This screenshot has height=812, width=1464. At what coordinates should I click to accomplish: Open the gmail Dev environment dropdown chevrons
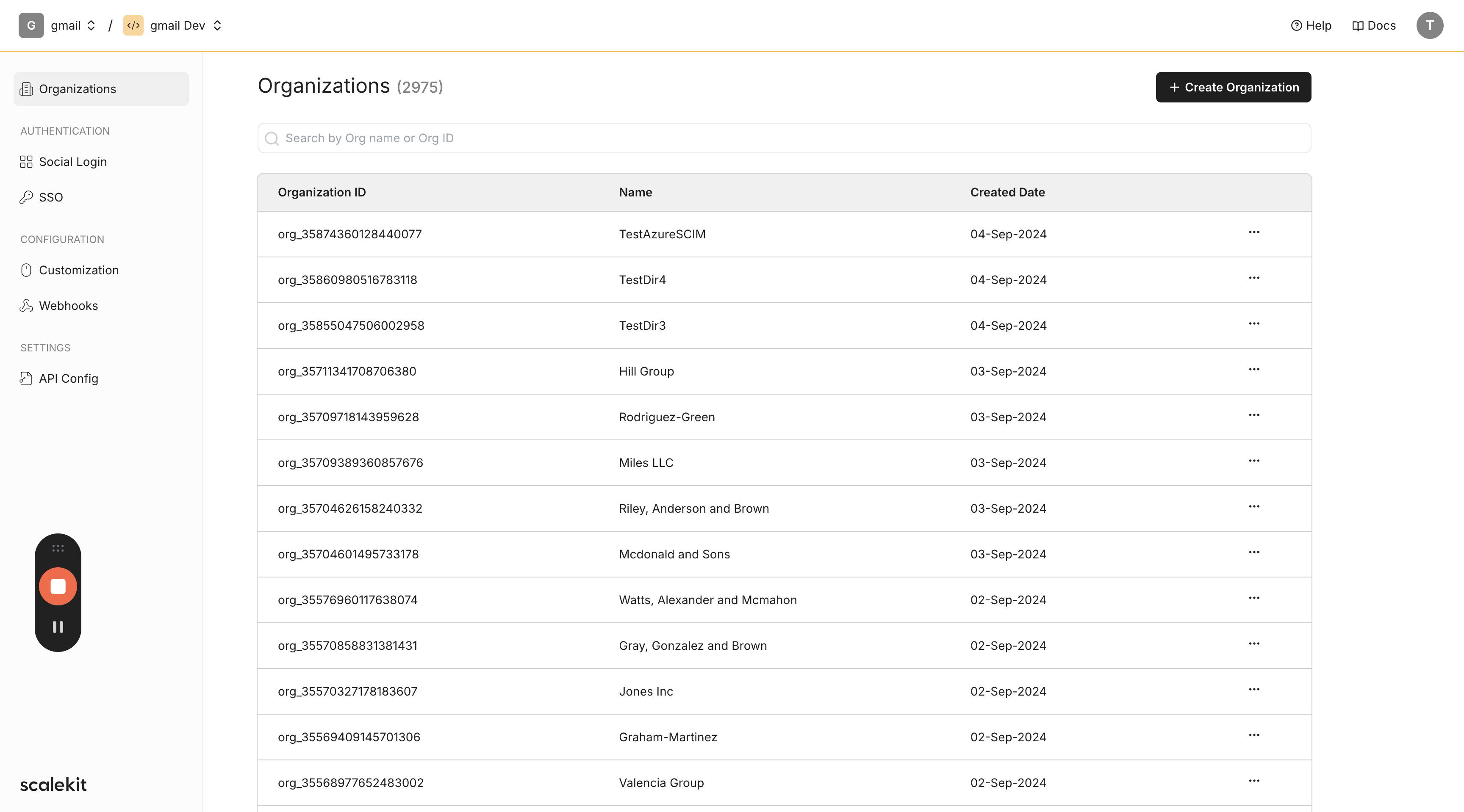point(217,25)
